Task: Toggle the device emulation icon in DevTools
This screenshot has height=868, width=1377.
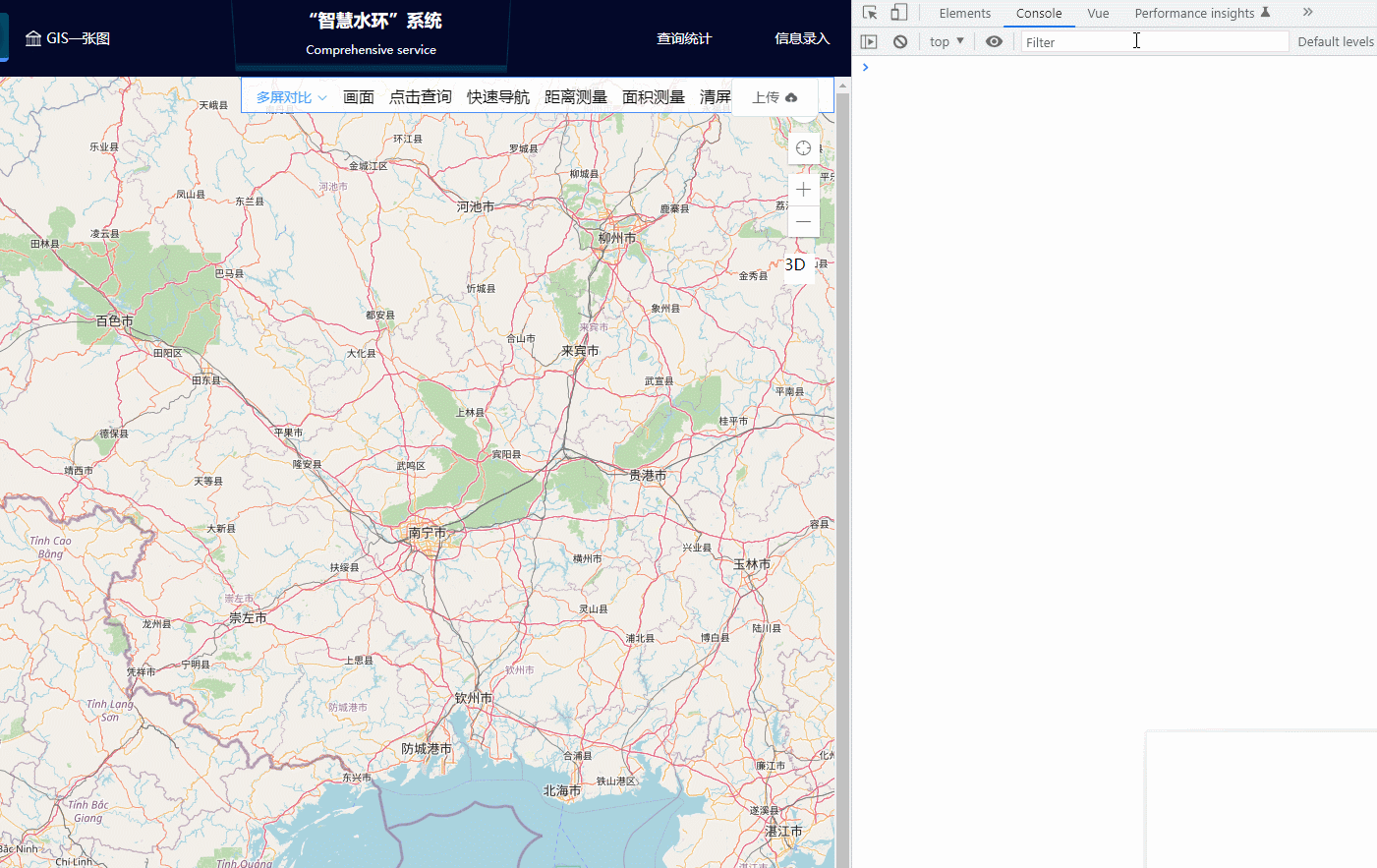Action: [x=898, y=12]
